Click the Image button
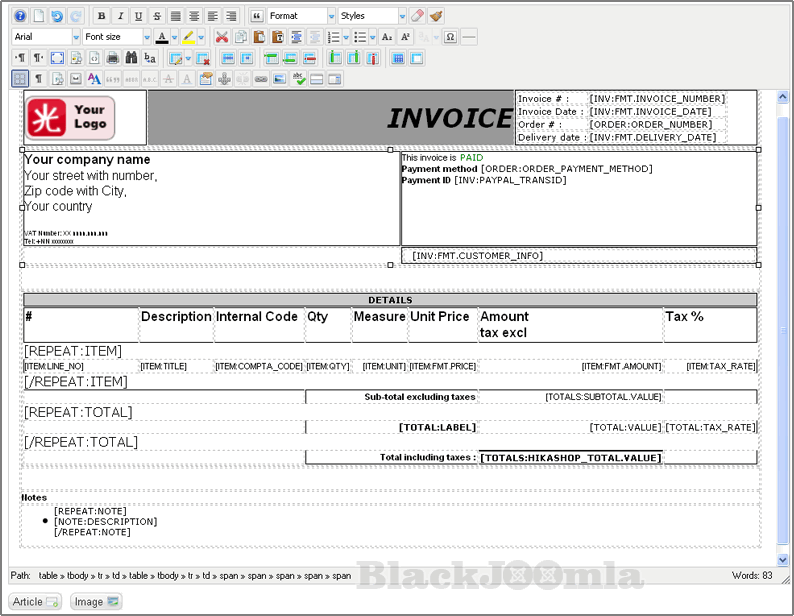Screen dimensions: 794x616 point(96,601)
